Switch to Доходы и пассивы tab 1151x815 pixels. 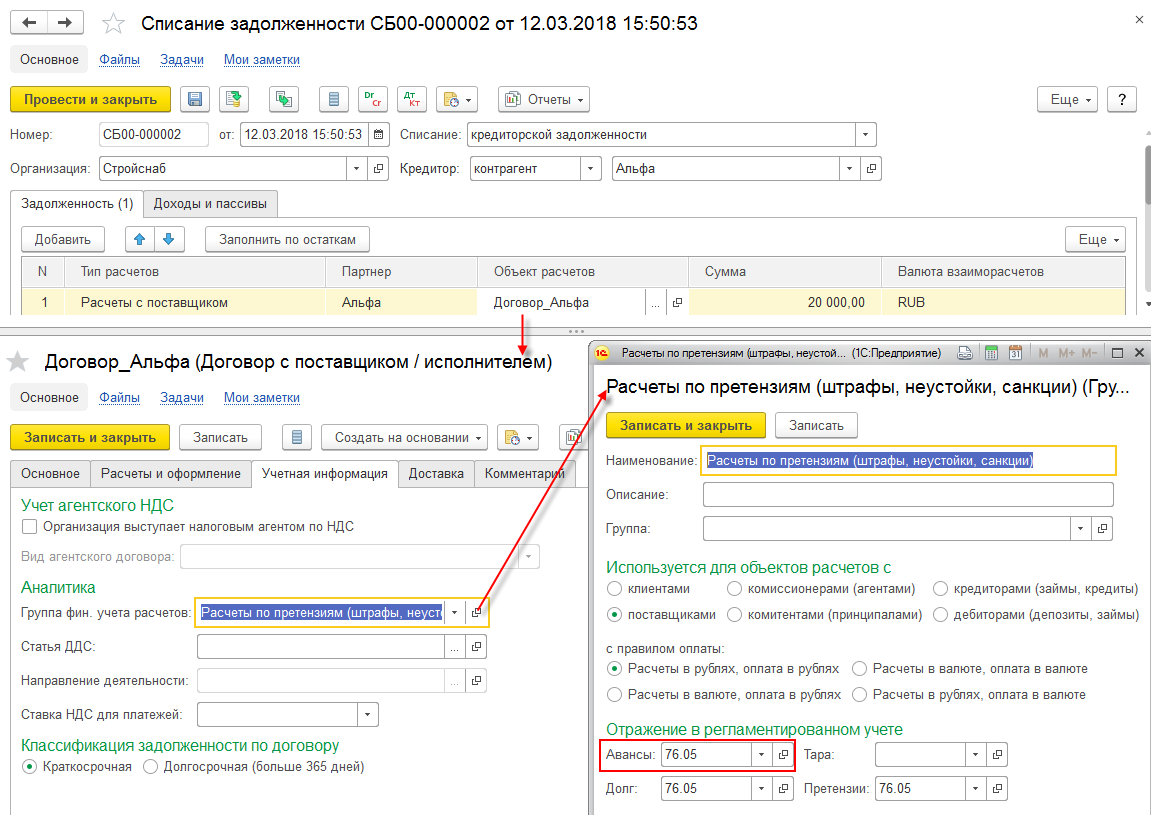coord(210,203)
